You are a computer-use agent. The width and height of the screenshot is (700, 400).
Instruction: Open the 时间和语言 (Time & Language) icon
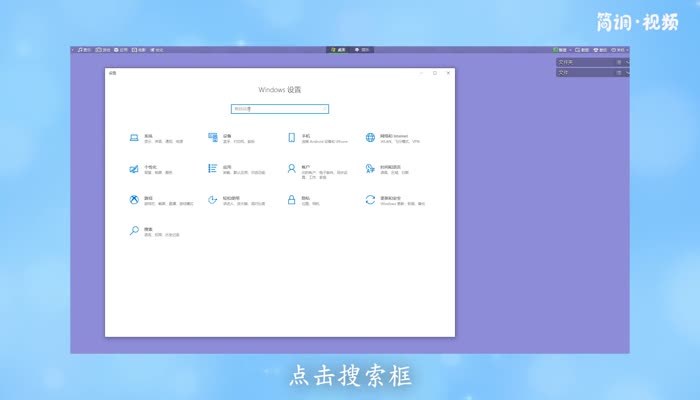[370, 169]
